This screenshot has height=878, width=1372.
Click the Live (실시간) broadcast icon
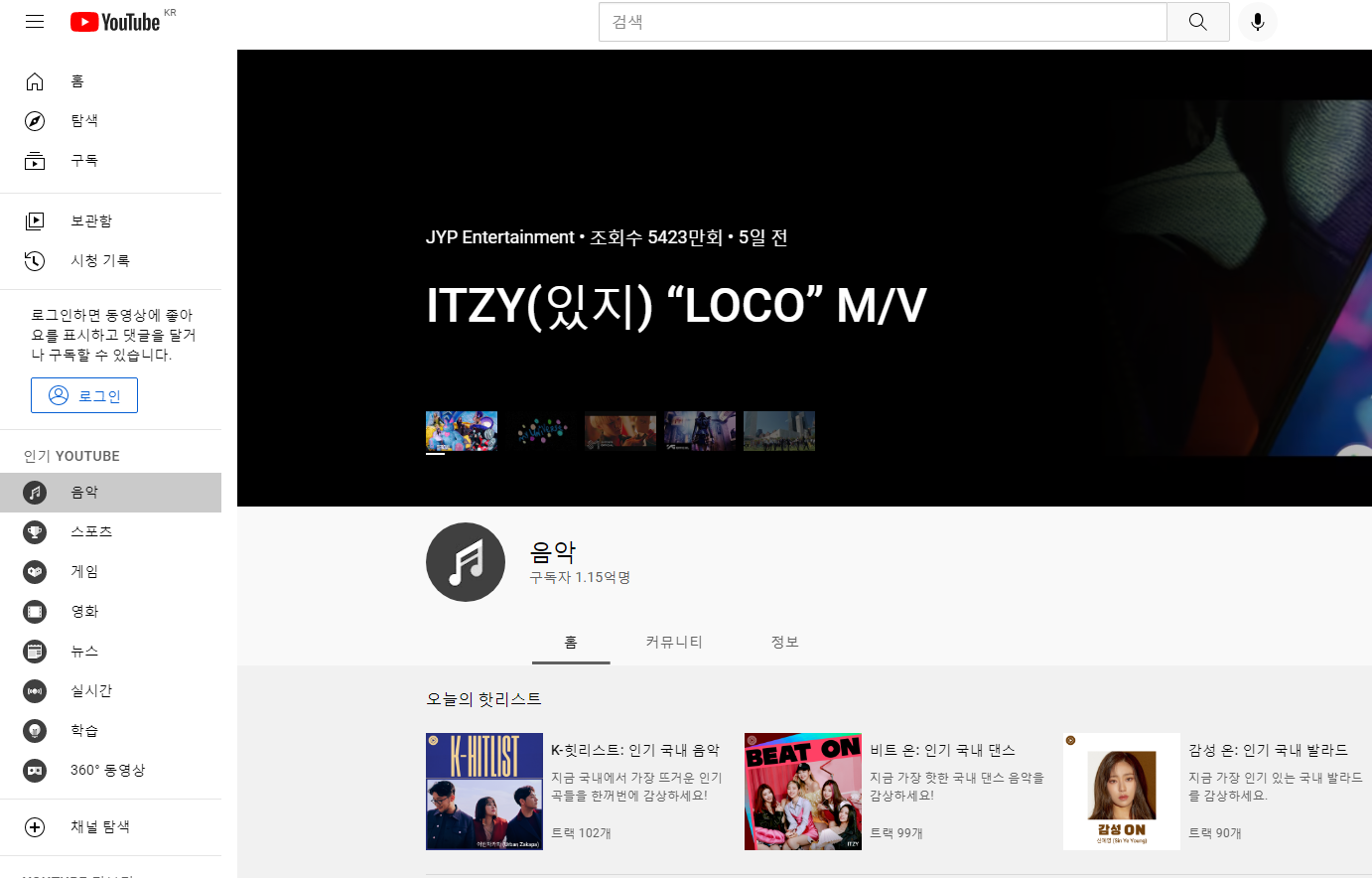pyautogui.click(x=35, y=691)
